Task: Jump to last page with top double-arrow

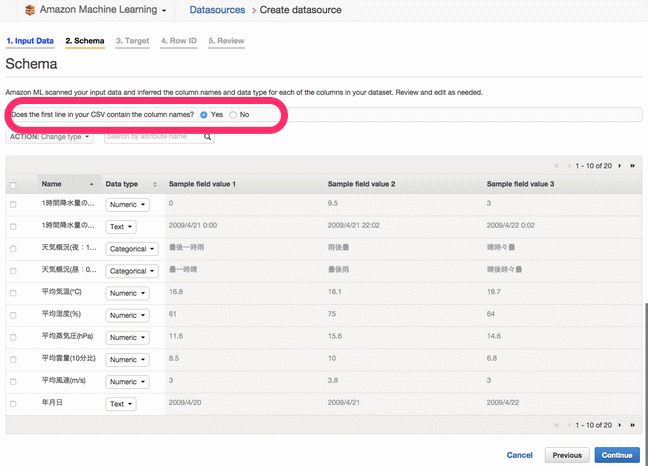Action: pyautogui.click(x=632, y=166)
